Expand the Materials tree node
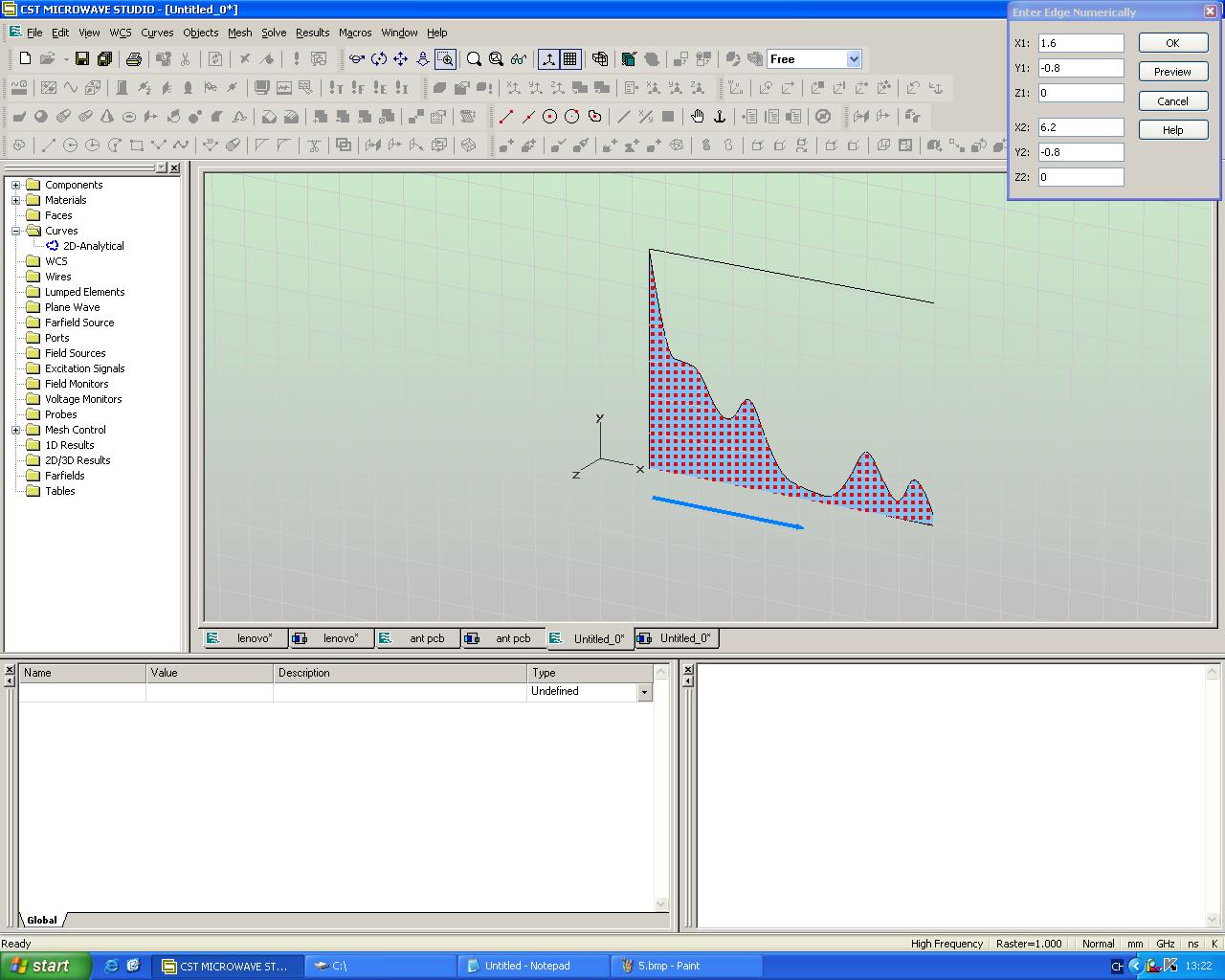 pos(15,200)
